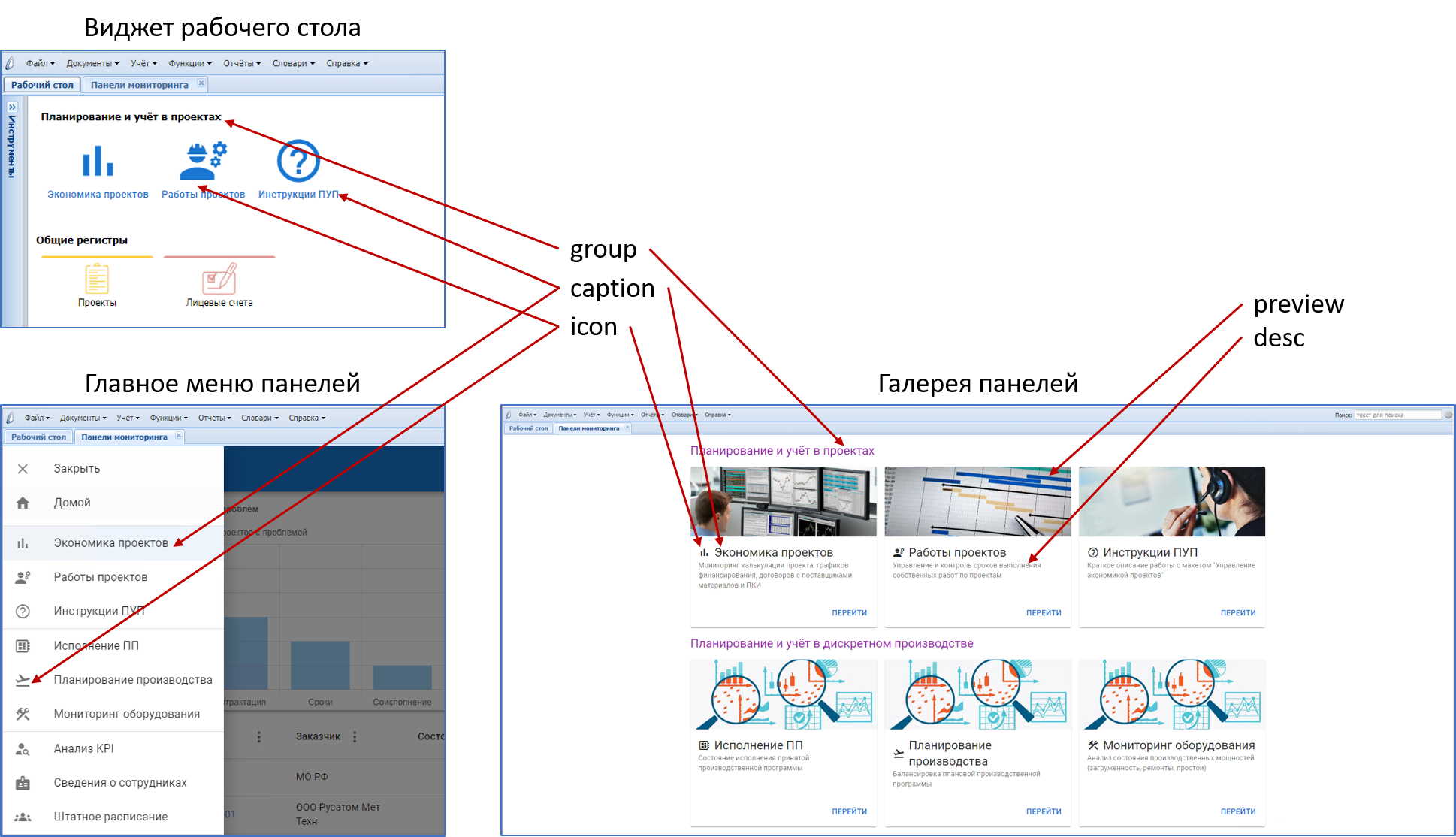This screenshot has width=1456, height=837.
Task: Open the Документы dropdown in top-left menu
Action: pos(92,63)
